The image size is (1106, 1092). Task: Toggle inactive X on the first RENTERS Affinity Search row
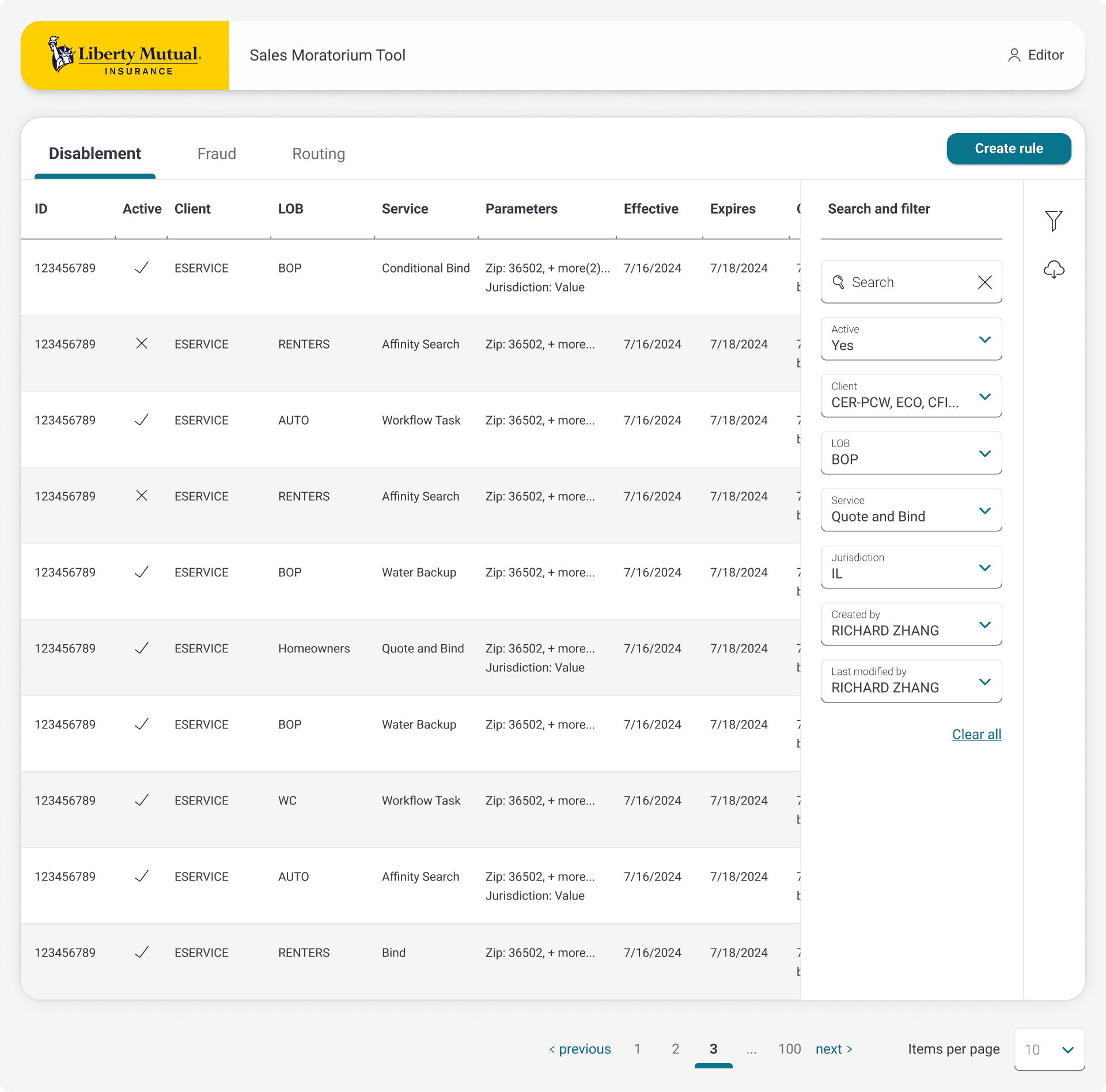142,344
